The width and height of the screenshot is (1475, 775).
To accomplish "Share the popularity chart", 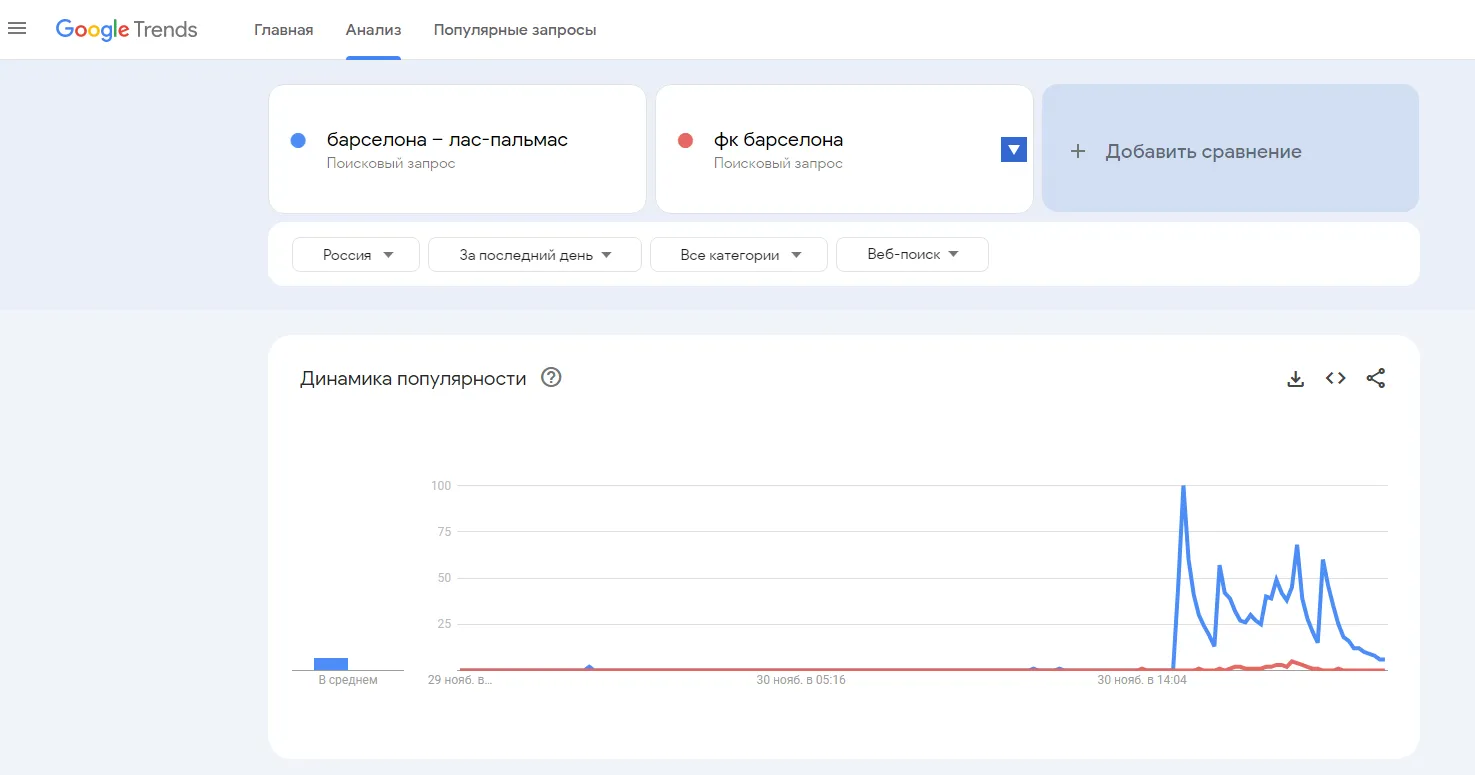I will [1376, 378].
